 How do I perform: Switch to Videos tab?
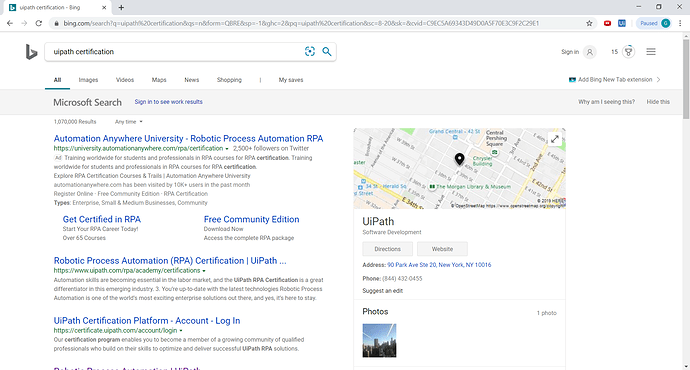tap(125, 80)
